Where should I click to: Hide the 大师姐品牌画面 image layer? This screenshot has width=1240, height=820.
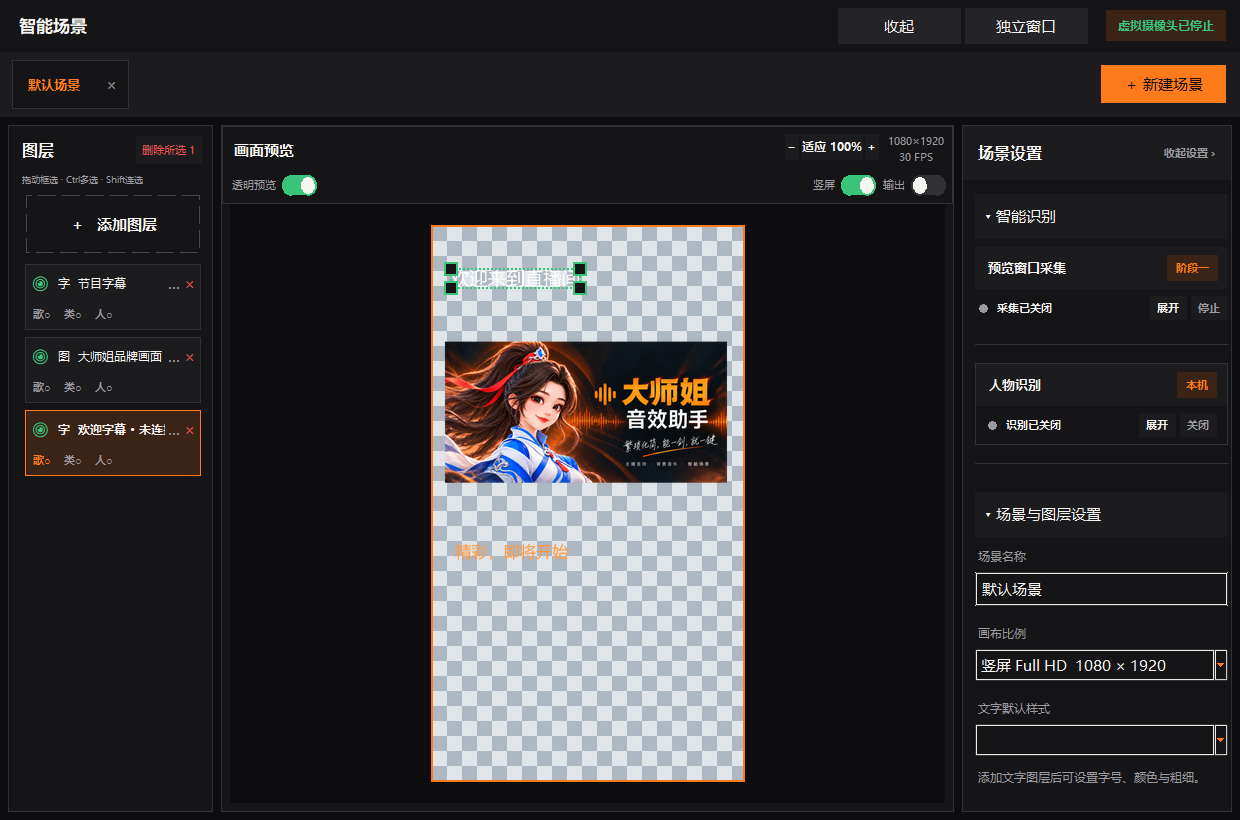(x=40, y=357)
